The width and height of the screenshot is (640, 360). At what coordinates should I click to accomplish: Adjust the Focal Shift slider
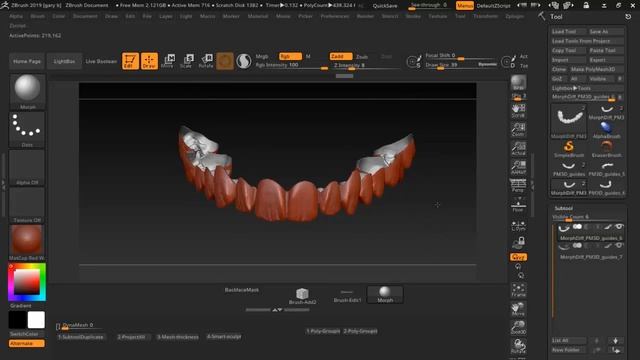(461, 56)
